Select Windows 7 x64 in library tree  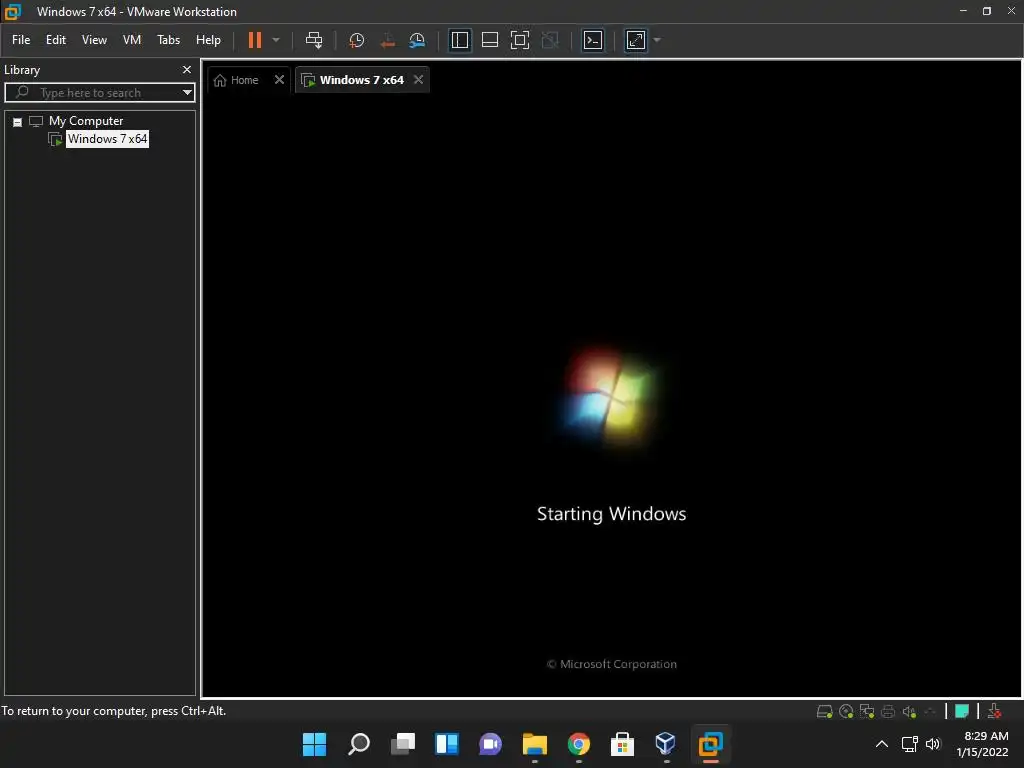point(107,138)
